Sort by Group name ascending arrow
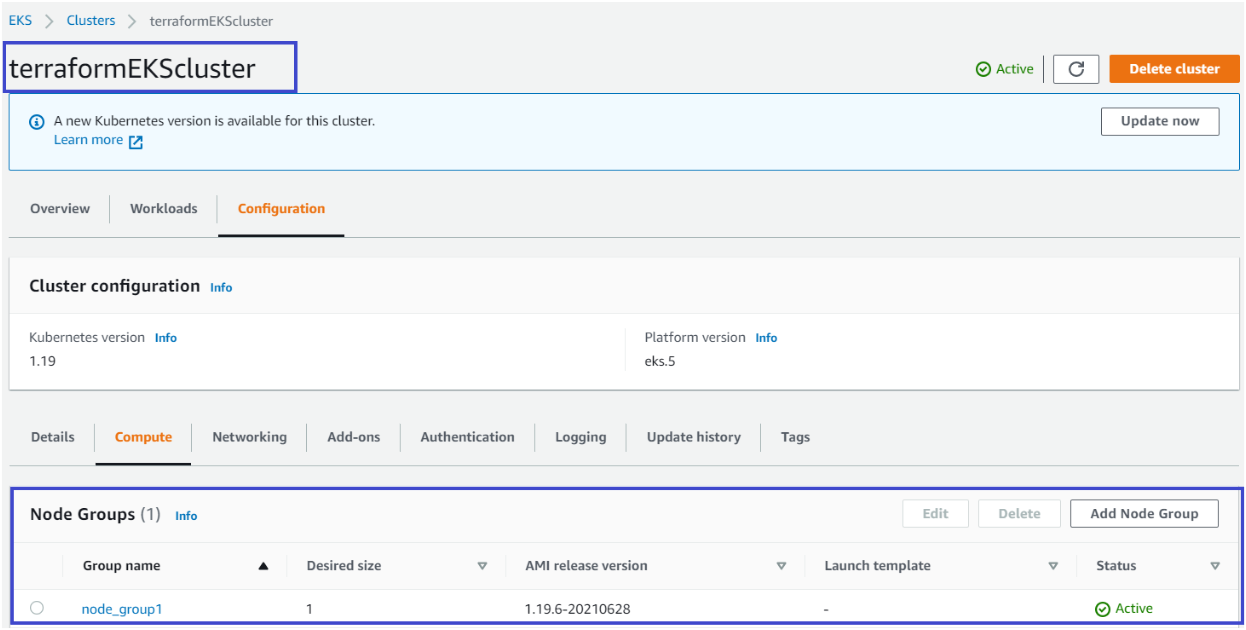 263,566
